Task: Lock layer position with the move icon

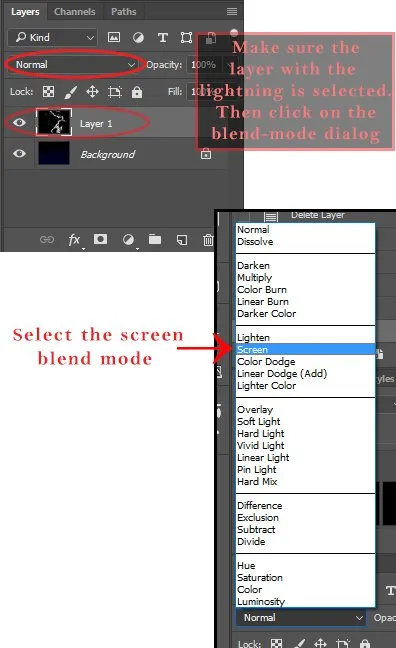Action: (92, 91)
